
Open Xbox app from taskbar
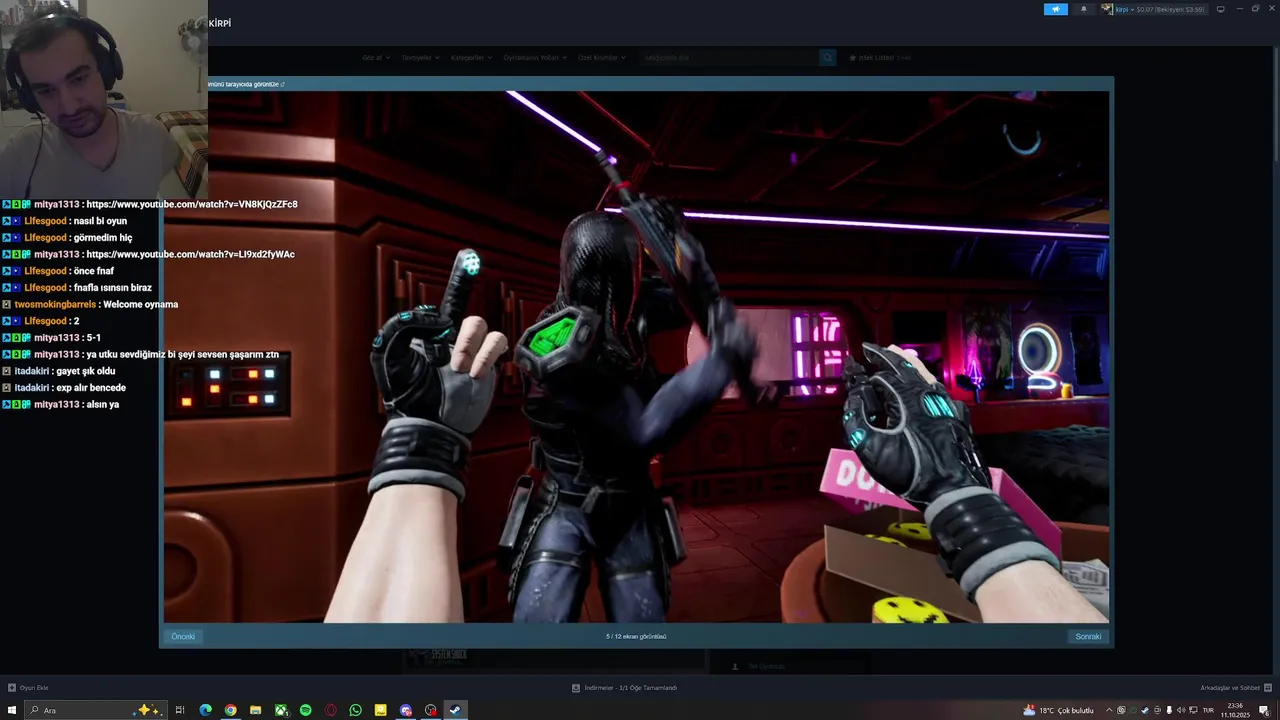[280, 710]
